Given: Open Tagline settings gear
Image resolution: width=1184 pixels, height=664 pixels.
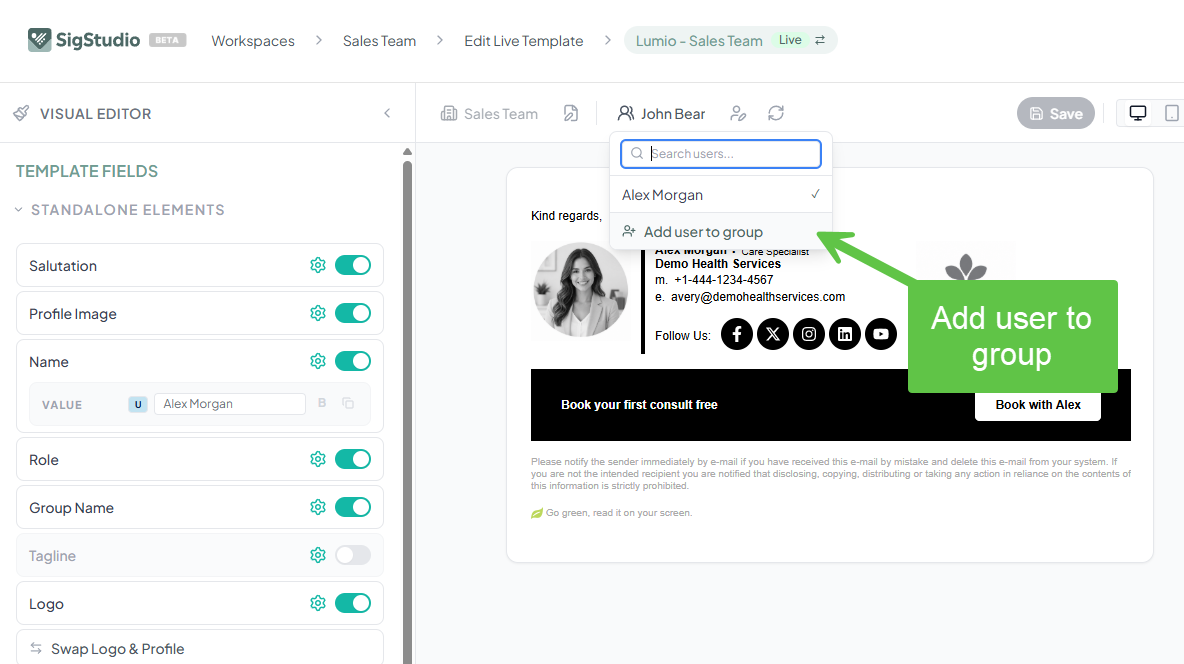Looking at the screenshot, I should coord(318,555).
